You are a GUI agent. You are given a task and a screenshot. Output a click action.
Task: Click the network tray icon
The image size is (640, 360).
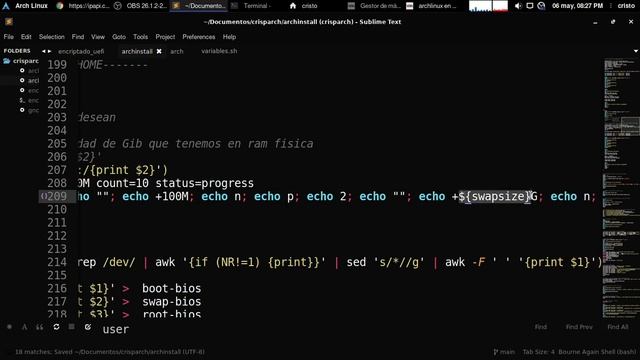point(541,6)
